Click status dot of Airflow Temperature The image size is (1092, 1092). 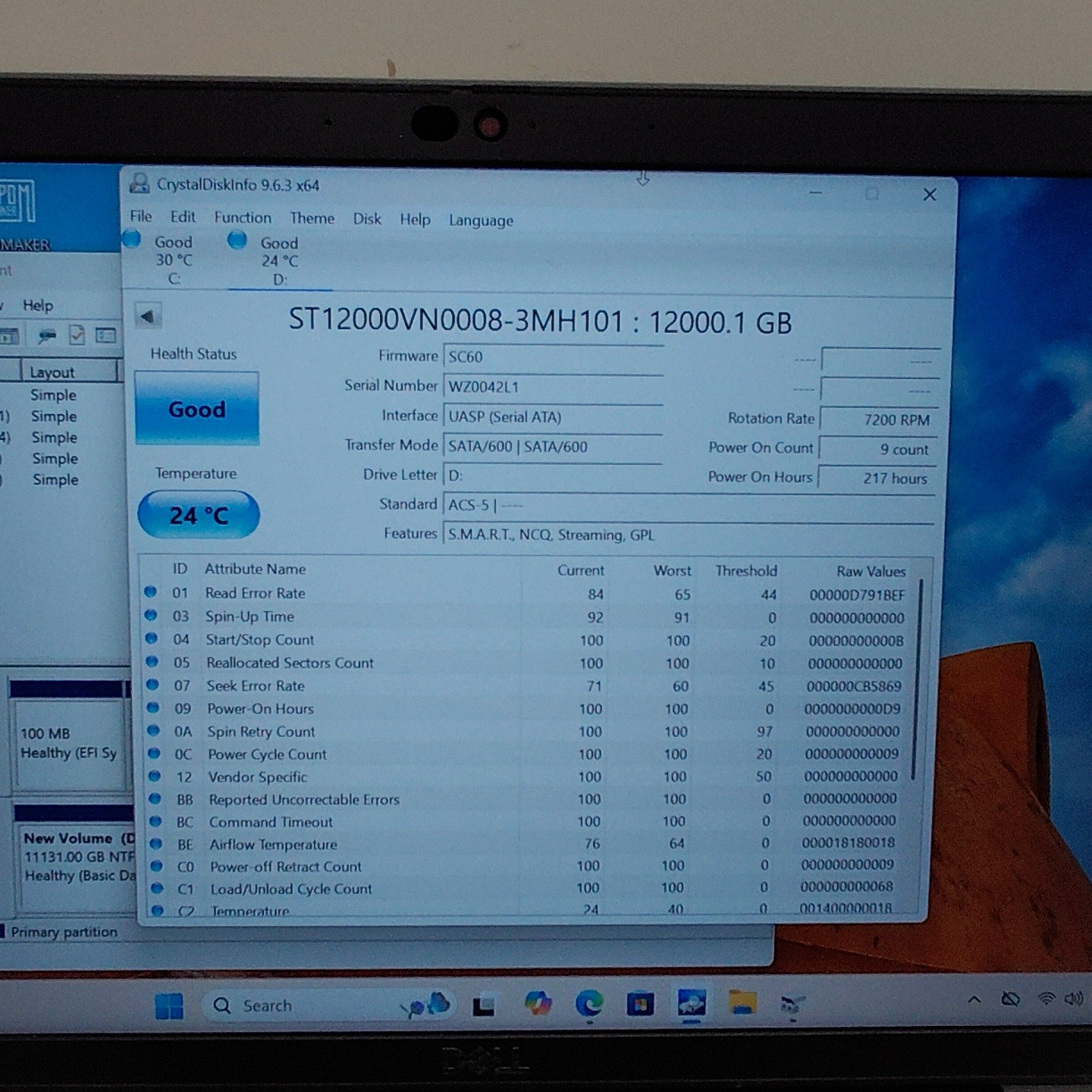[x=156, y=843]
